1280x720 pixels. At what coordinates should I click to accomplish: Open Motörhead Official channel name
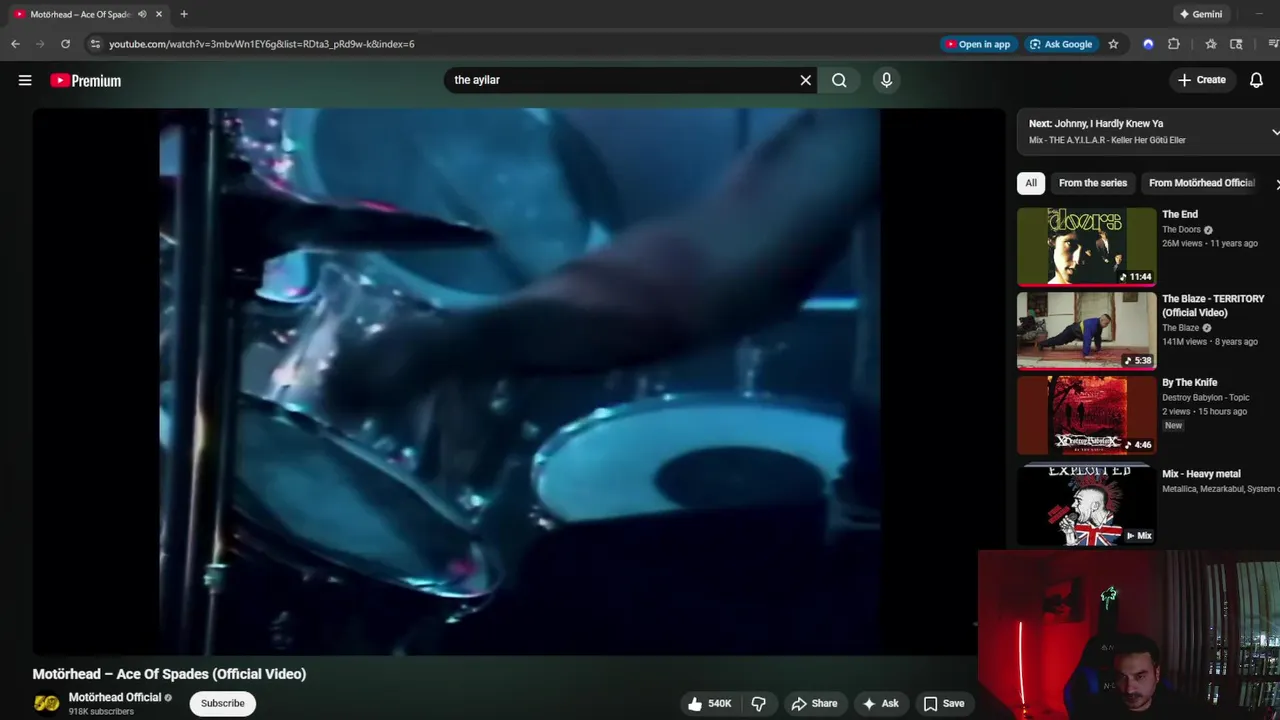click(x=115, y=697)
